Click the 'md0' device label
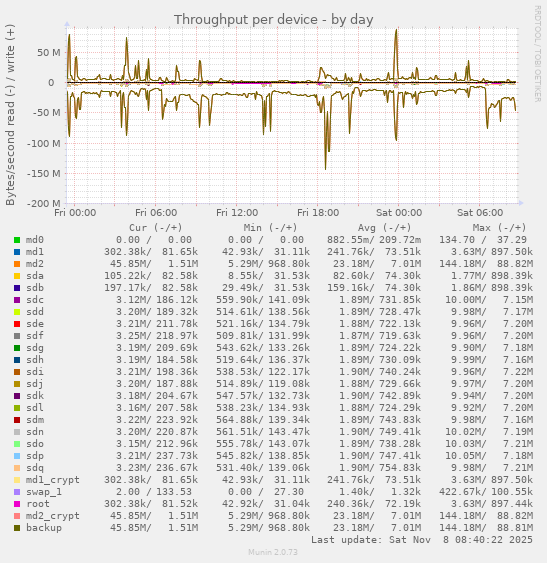 pos(35,240)
